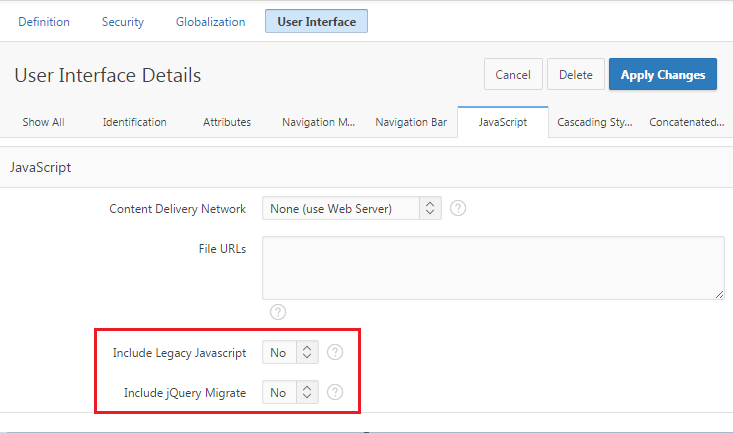Show help for Include jQuery Migrate
Screen dimensions: 733x433
click(335, 392)
